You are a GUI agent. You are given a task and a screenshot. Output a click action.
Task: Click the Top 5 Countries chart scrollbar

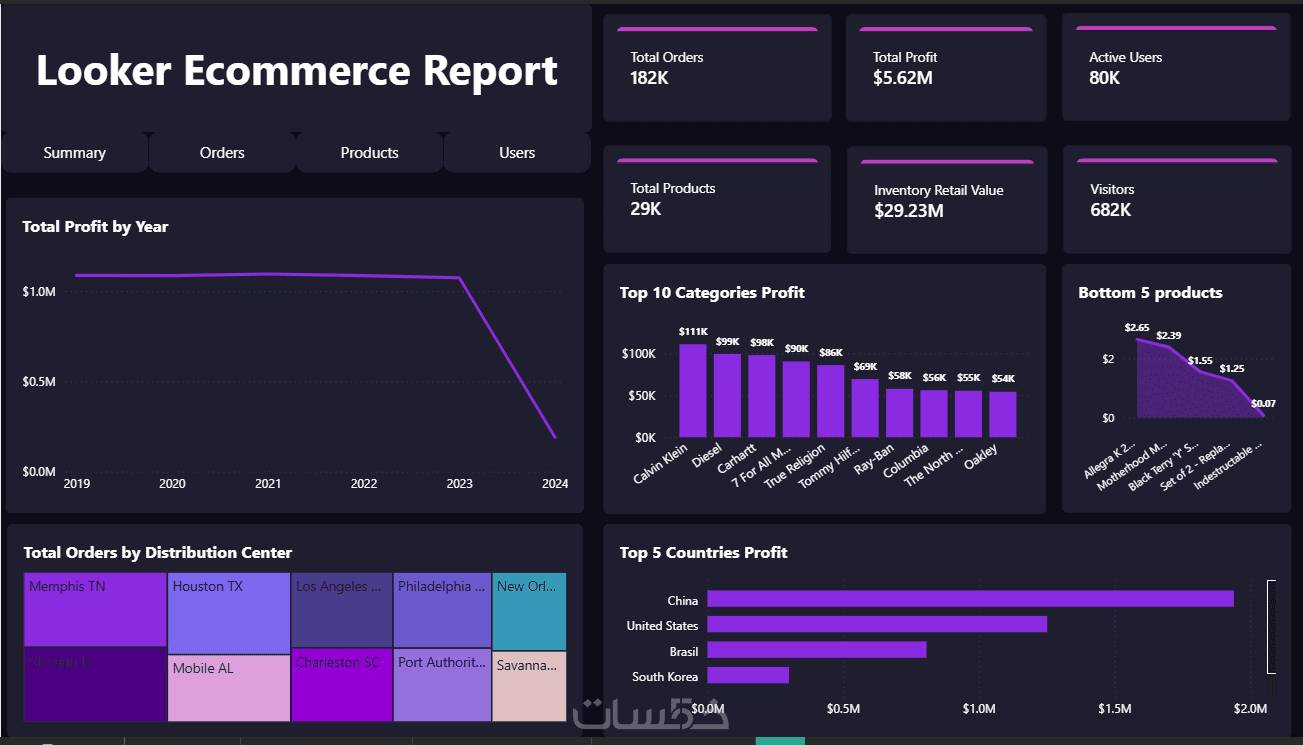[1272, 627]
